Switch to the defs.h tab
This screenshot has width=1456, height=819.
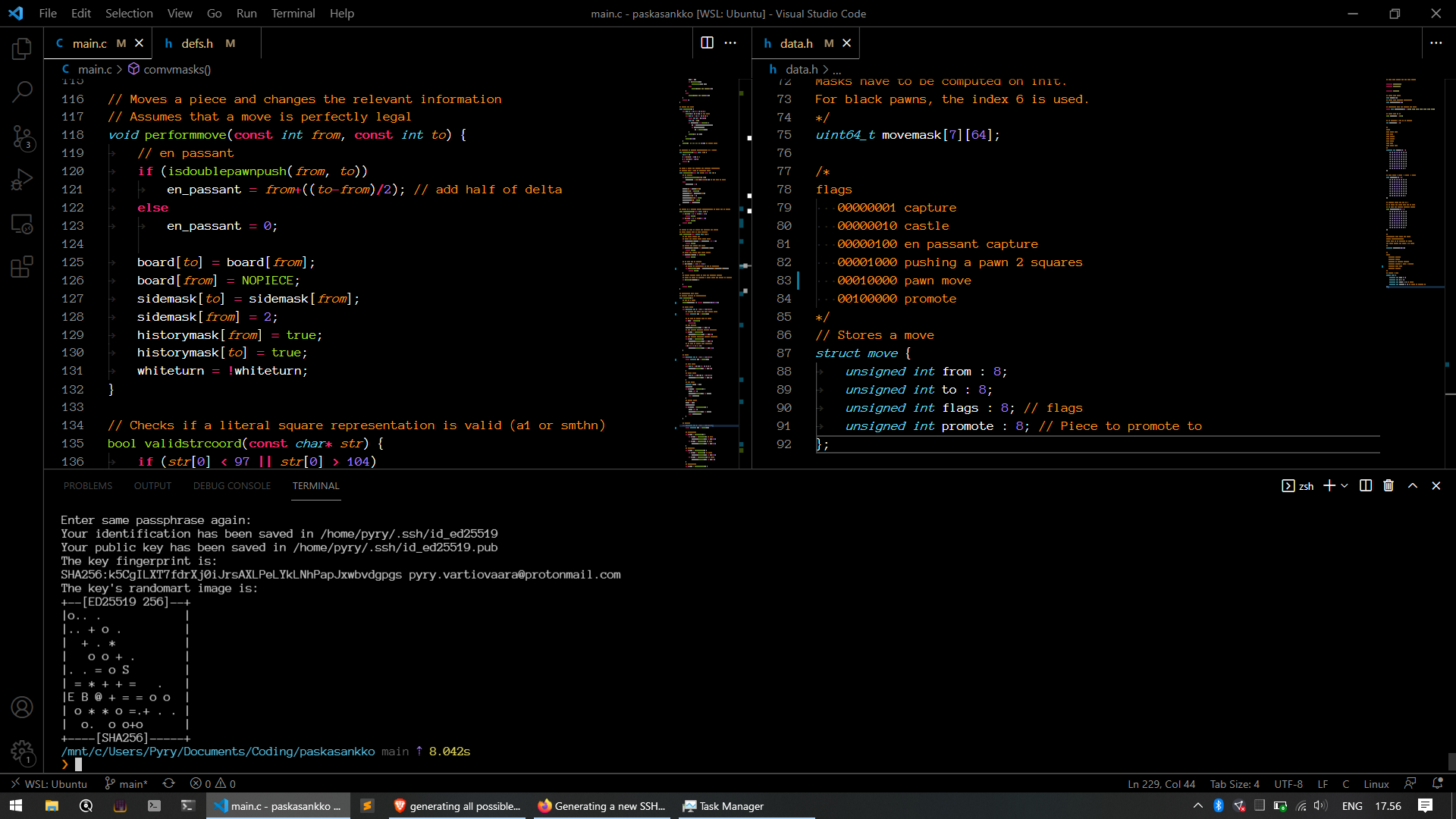[x=198, y=43]
